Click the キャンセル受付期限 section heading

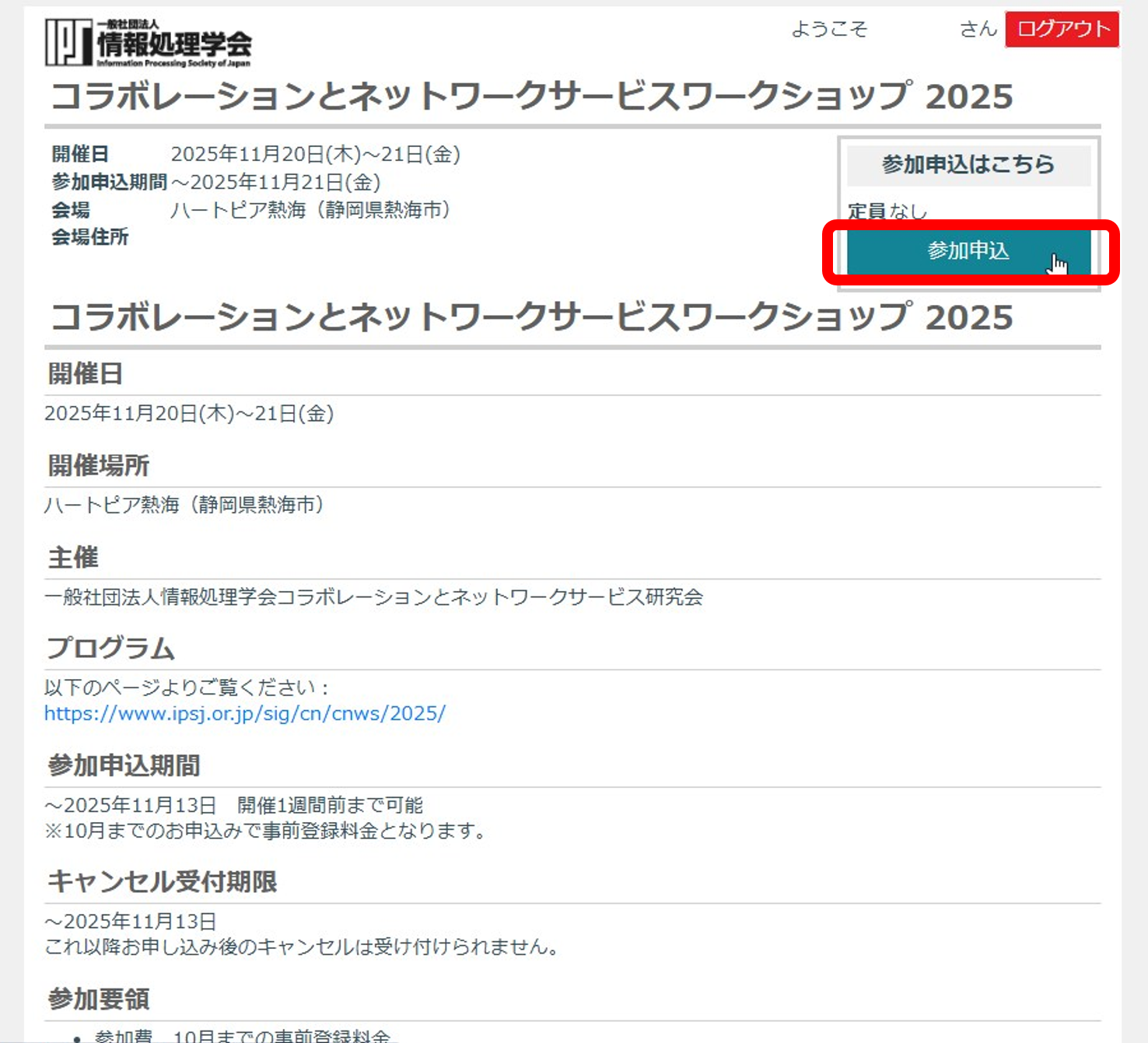coord(162,881)
